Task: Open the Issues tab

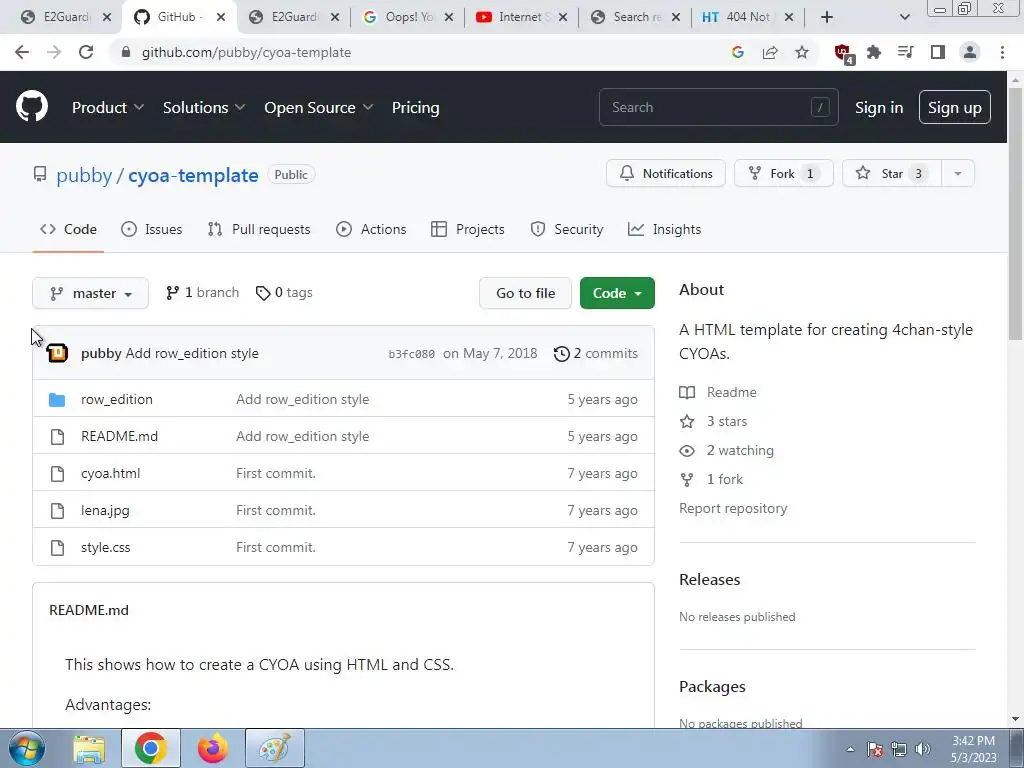Action: (x=152, y=229)
